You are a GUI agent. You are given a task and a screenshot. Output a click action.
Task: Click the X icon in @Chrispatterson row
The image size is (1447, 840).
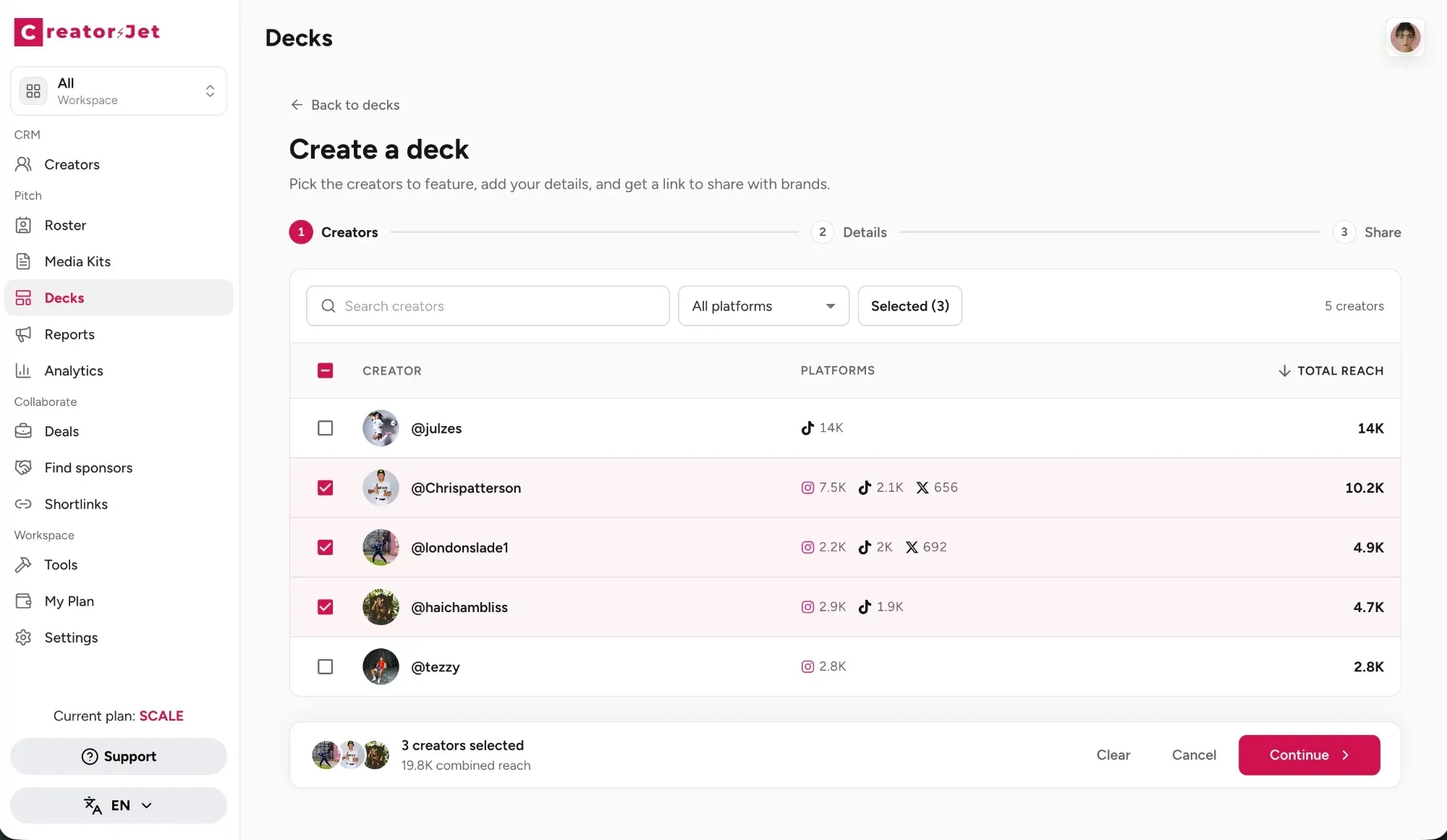coord(922,488)
